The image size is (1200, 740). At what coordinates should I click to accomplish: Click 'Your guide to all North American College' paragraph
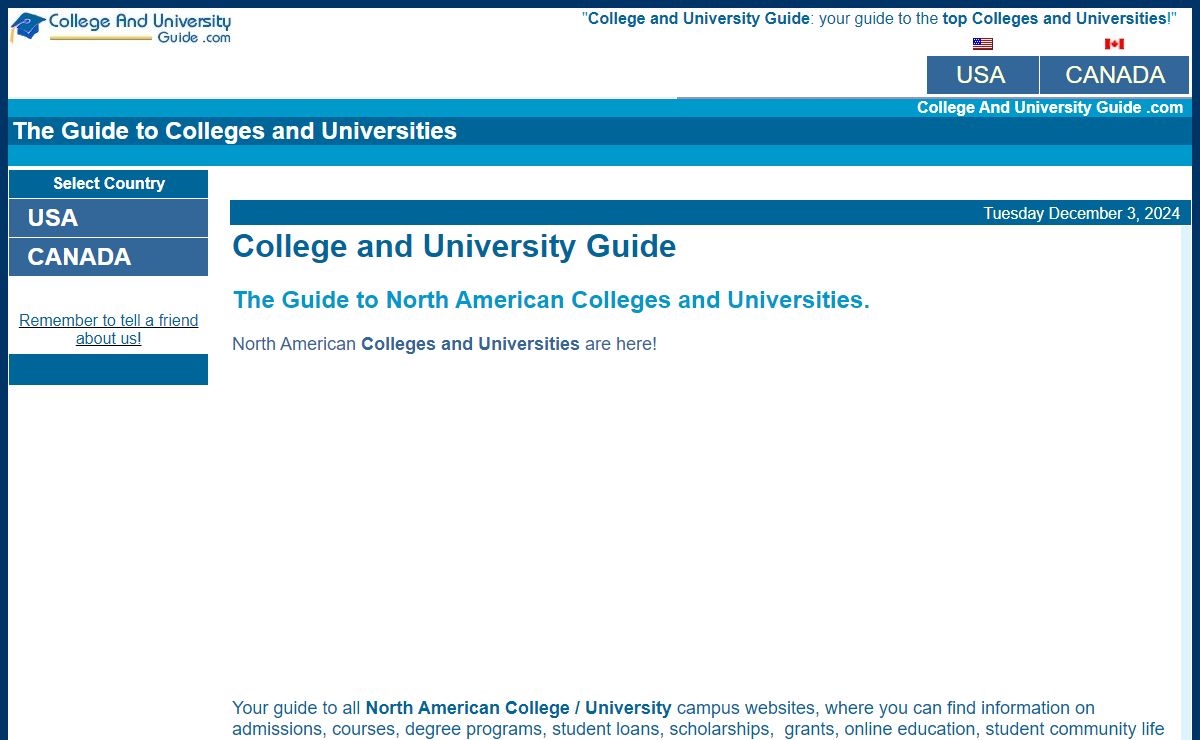(700, 719)
